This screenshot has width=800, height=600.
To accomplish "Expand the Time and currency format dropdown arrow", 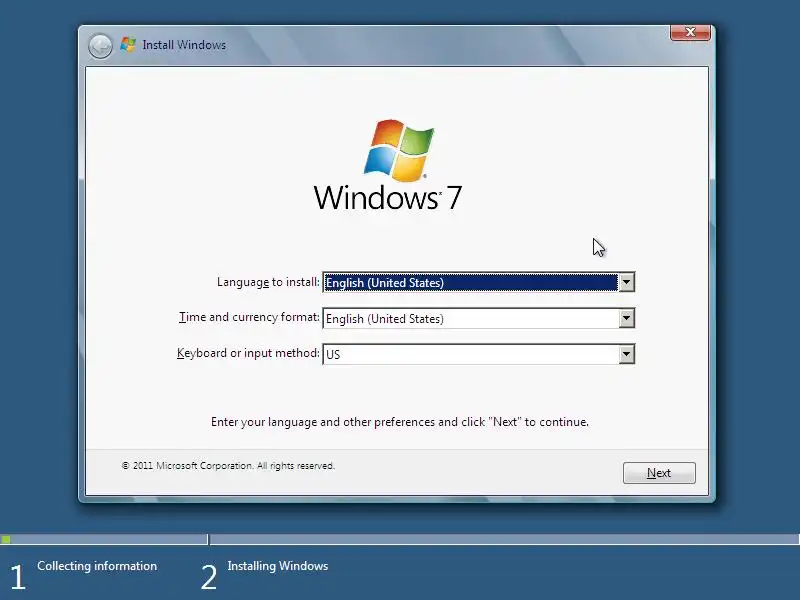I will 627,318.
